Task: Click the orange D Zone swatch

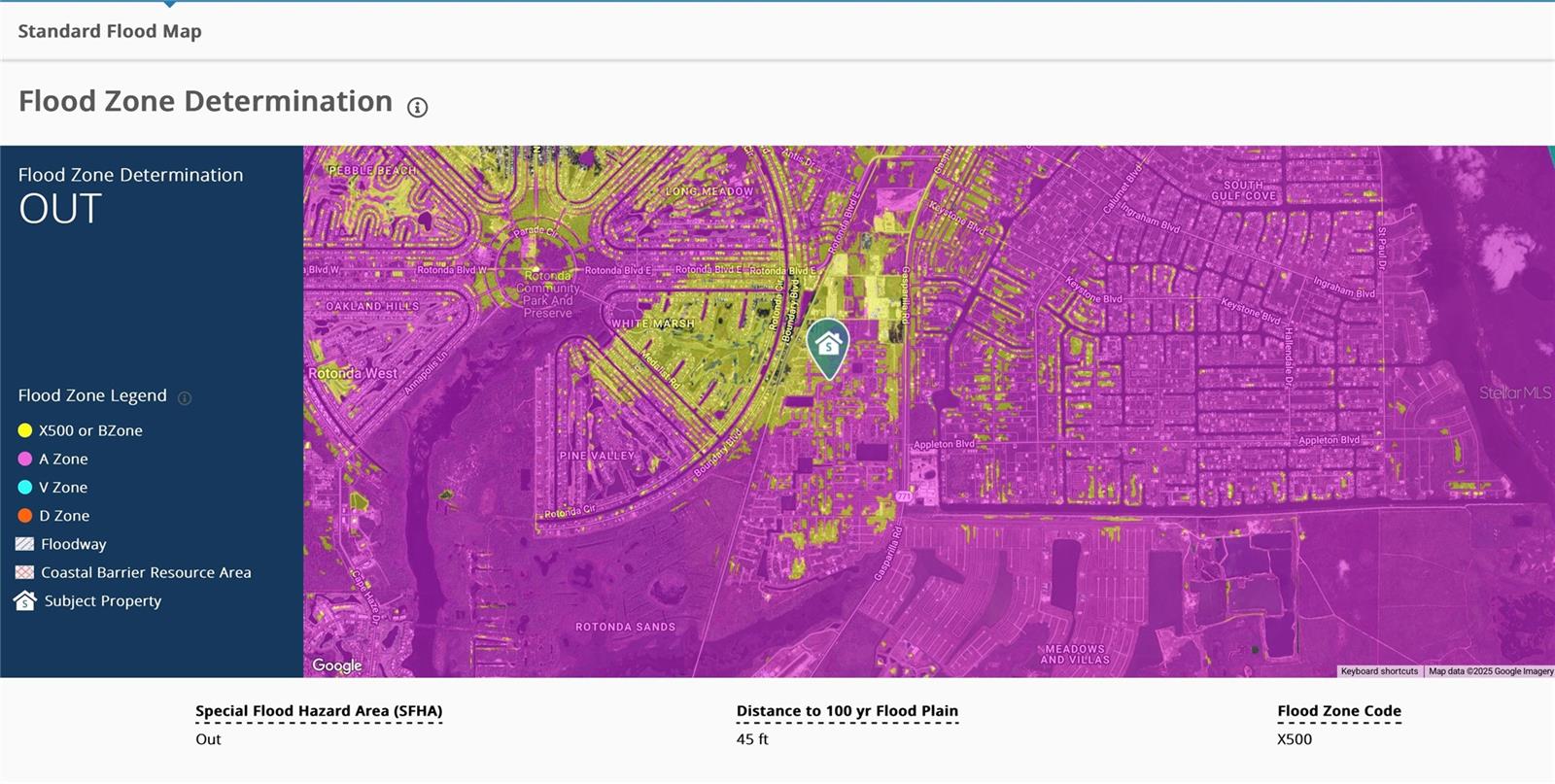Action: pyautogui.click(x=25, y=516)
